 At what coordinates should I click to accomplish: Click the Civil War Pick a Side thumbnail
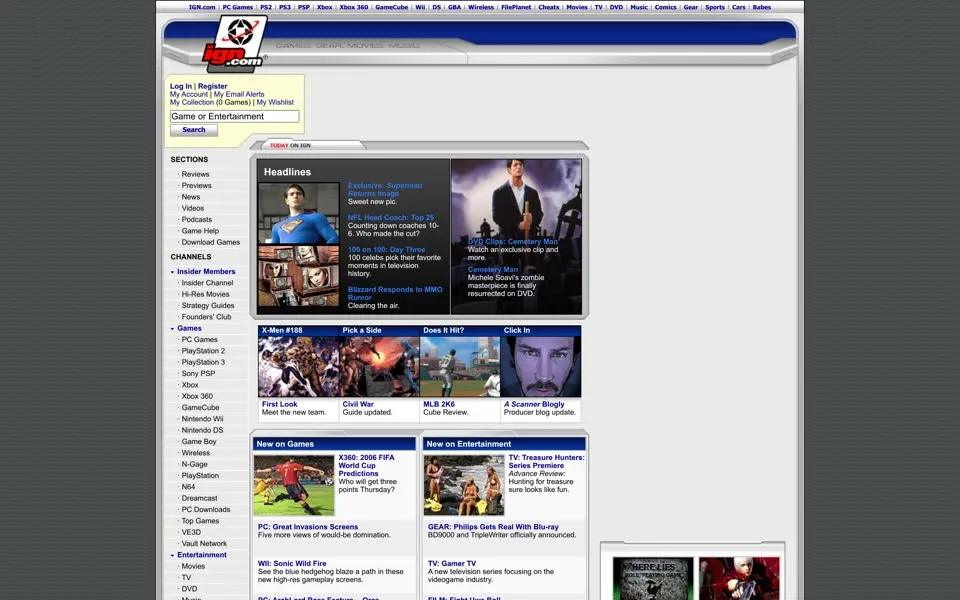[x=379, y=367]
